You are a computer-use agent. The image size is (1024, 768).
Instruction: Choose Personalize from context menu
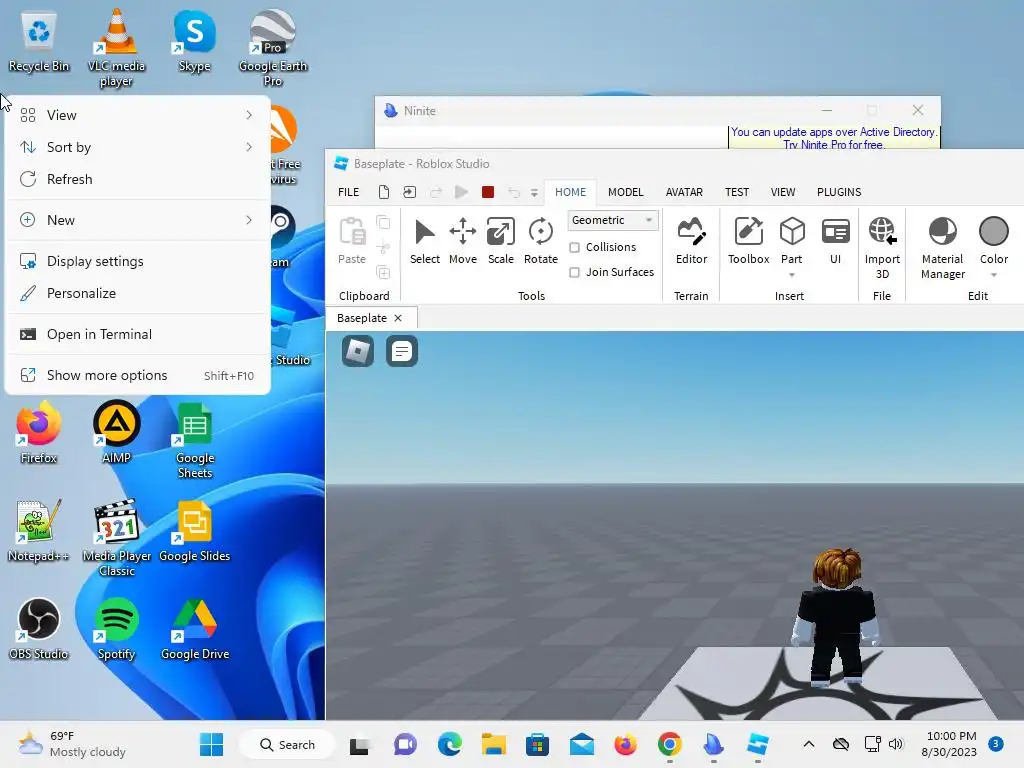137,293
